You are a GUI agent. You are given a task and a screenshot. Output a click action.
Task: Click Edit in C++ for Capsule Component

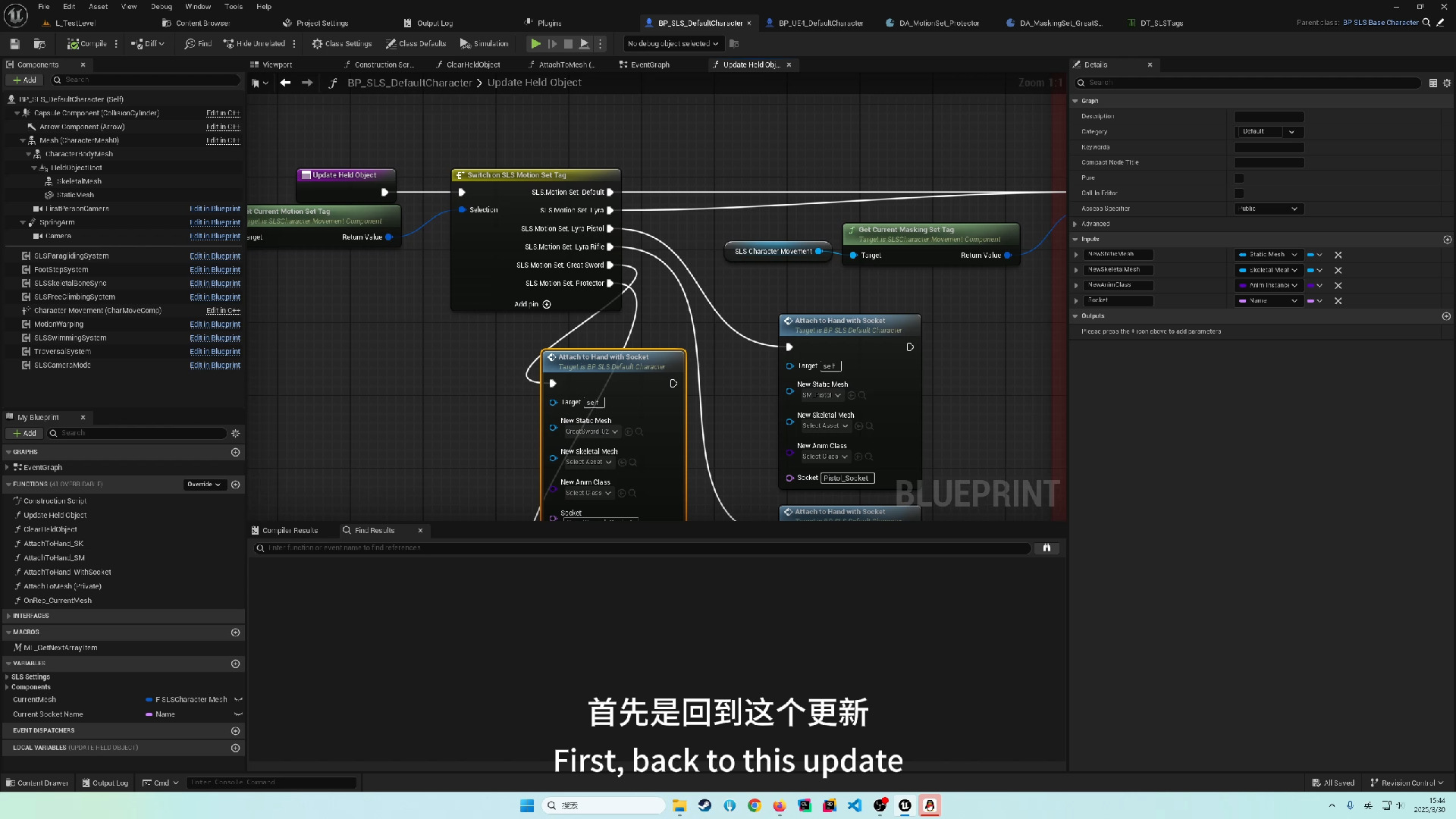[x=223, y=113]
